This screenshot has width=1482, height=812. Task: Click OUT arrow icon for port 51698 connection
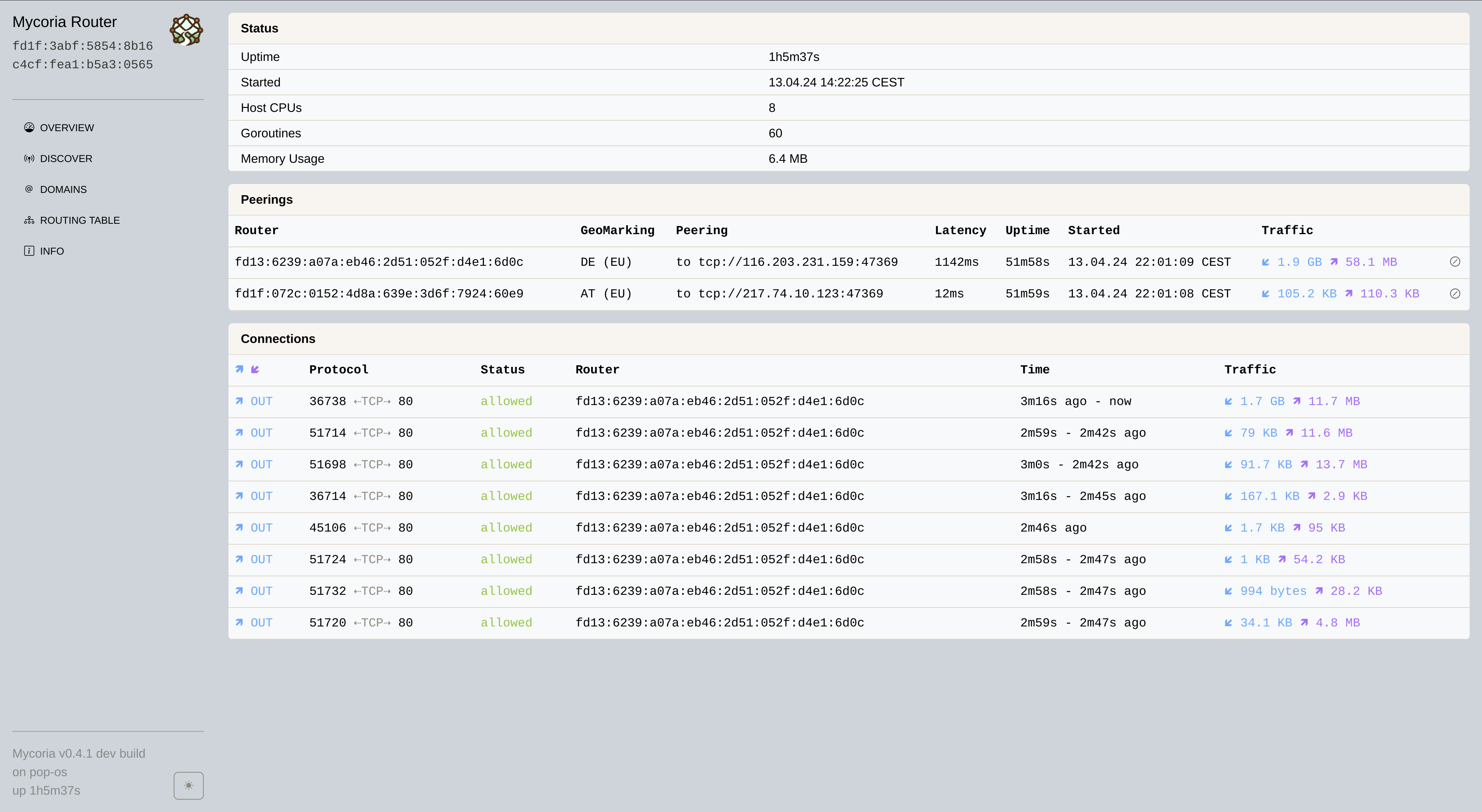click(239, 465)
